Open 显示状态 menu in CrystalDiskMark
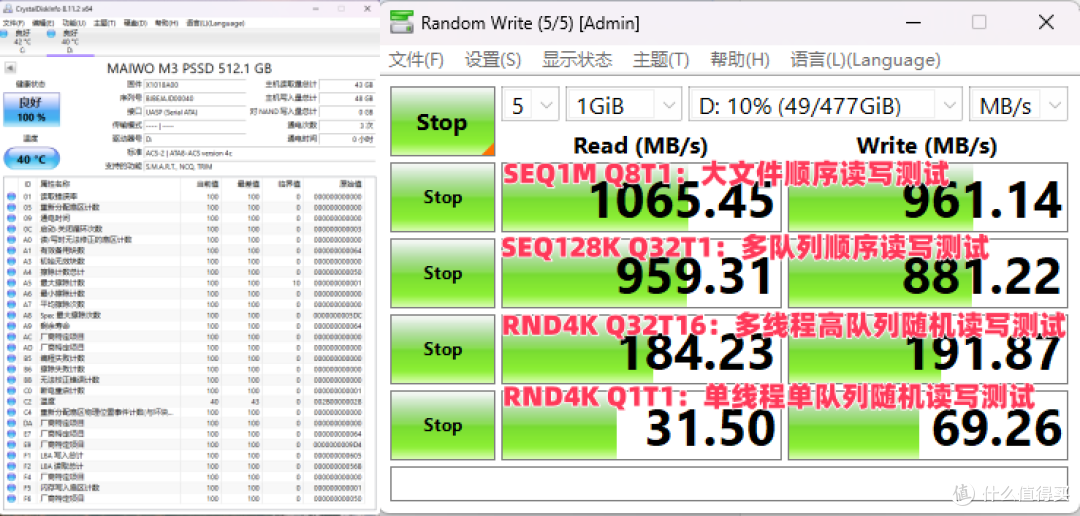This screenshot has height=516, width=1080. (577, 59)
